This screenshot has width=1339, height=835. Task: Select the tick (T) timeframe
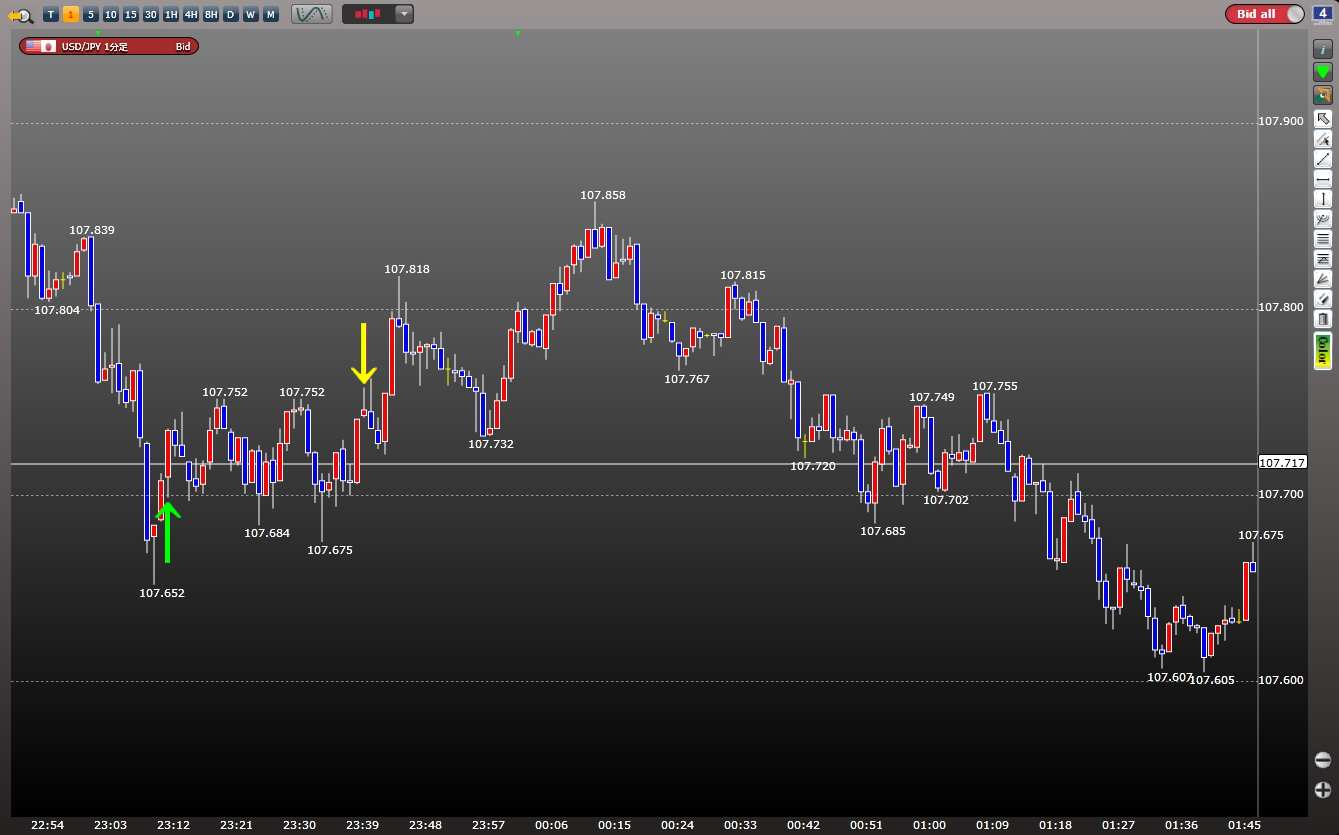pos(50,14)
